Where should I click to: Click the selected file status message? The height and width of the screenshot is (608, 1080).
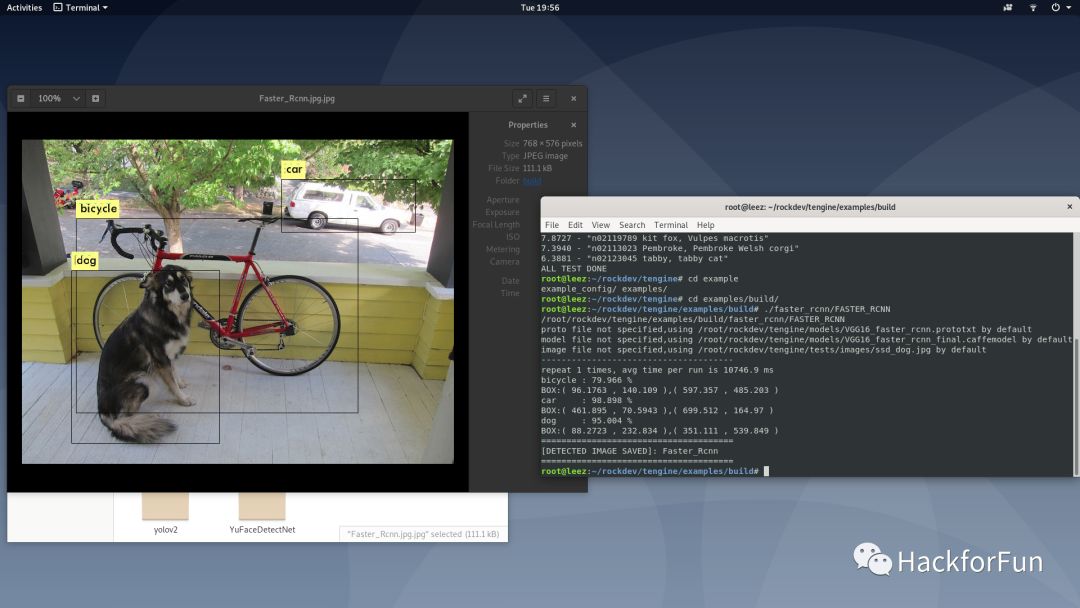423,534
